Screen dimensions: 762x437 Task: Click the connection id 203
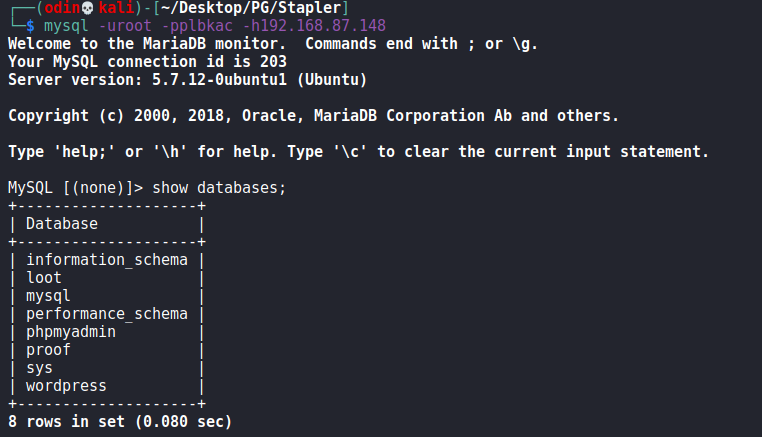pos(273,62)
